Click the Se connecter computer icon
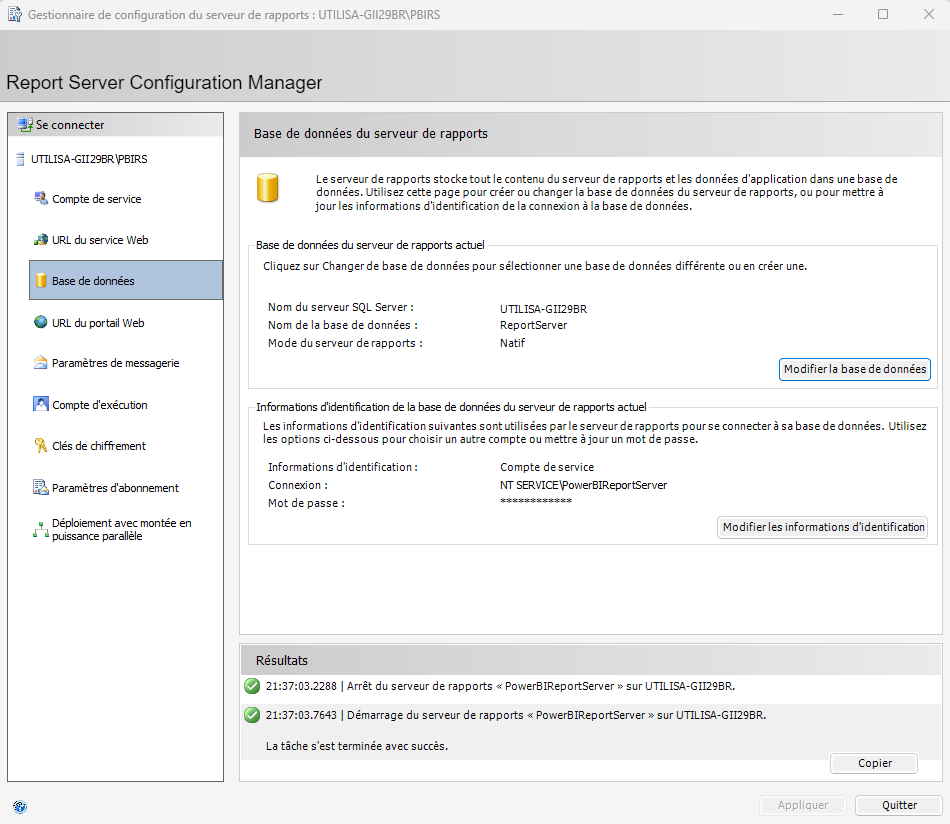The height and width of the screenshot is (824, 950). (25, 125)
